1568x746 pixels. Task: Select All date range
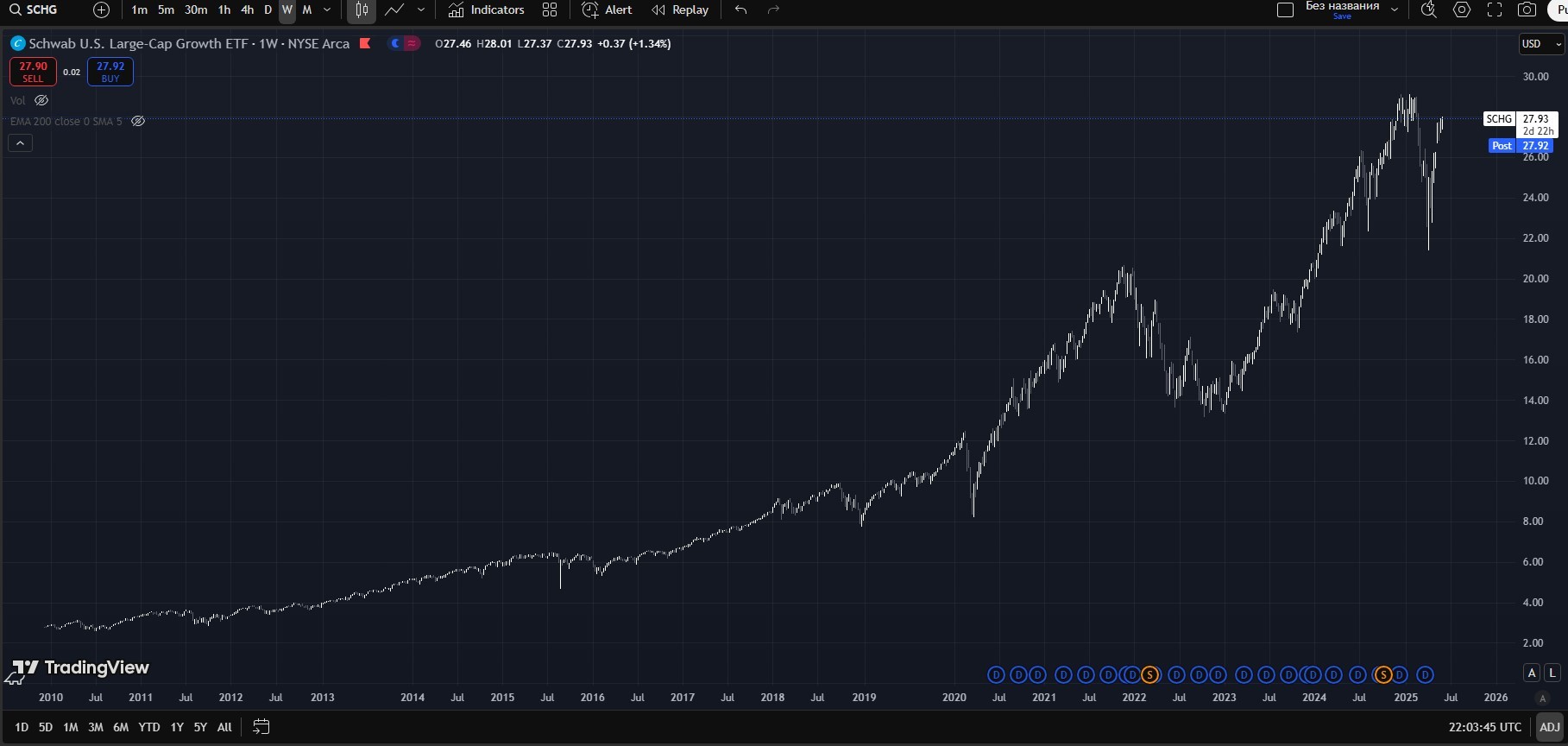point(224,727)
